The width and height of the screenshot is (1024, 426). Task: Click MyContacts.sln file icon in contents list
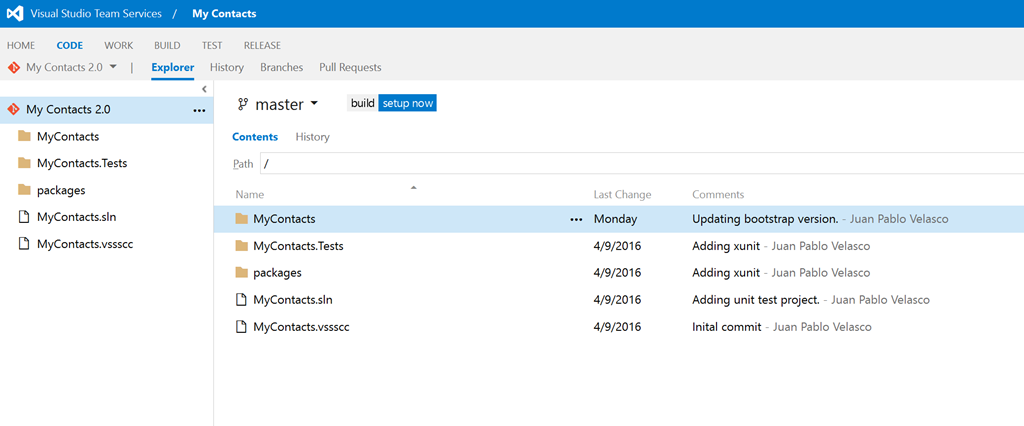click(x=242, y=300)
